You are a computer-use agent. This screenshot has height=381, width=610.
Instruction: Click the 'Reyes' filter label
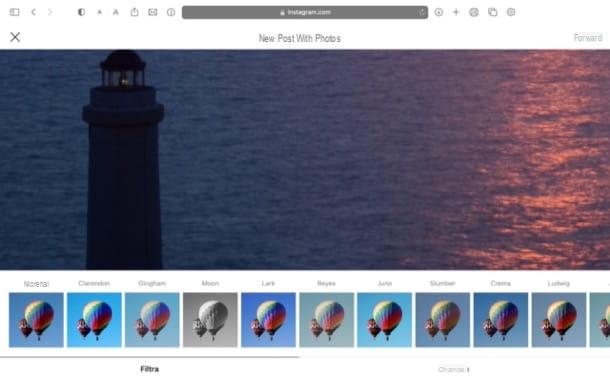(326, 283)
